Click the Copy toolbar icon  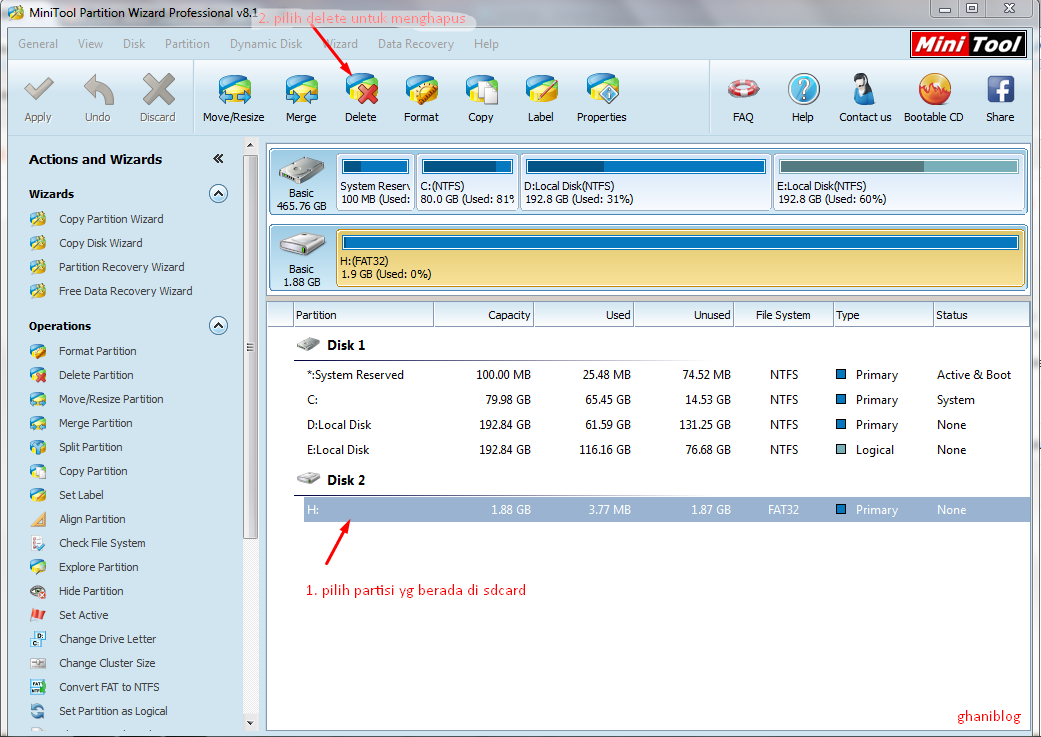pyautogui.click(x=481, y=90)
